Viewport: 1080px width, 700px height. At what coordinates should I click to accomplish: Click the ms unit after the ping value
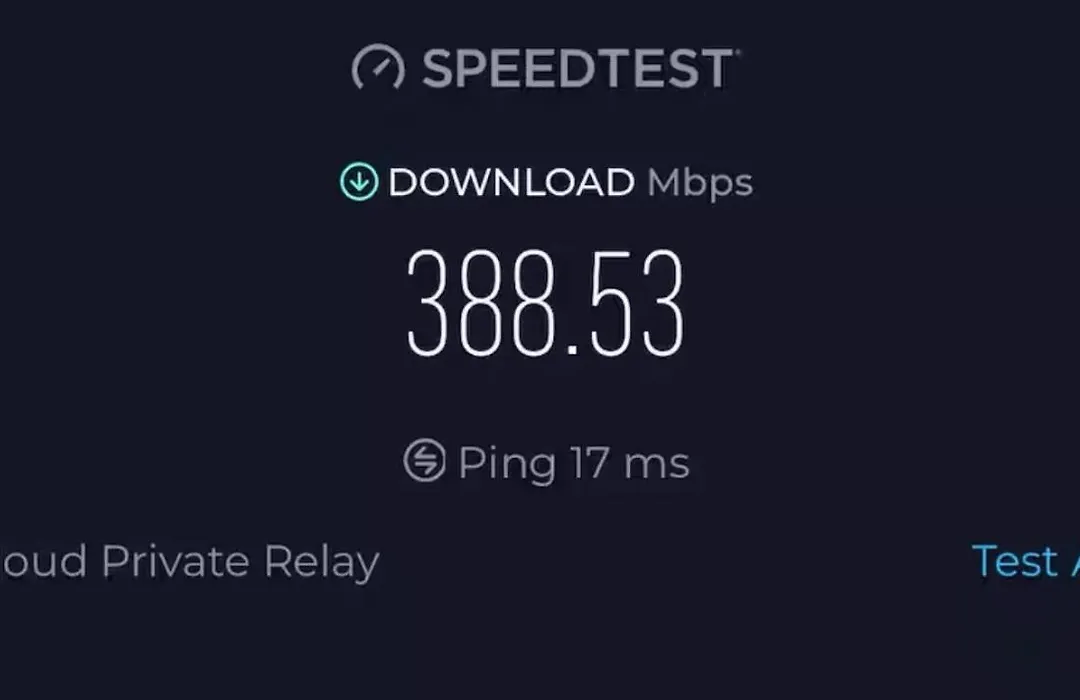pyautogui.click(x=656, y=464)
